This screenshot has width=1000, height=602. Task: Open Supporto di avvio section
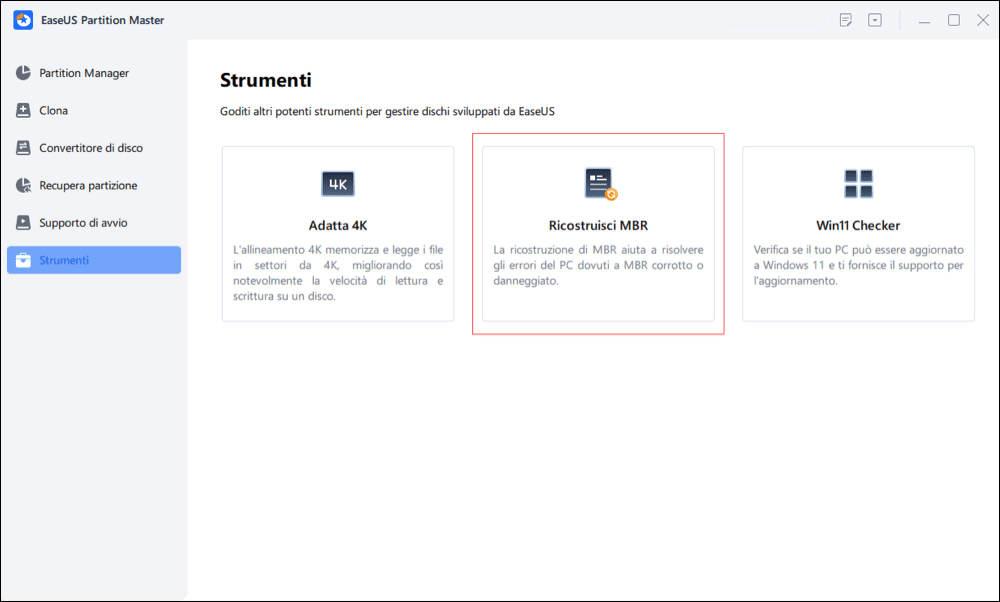click(94, 223)
